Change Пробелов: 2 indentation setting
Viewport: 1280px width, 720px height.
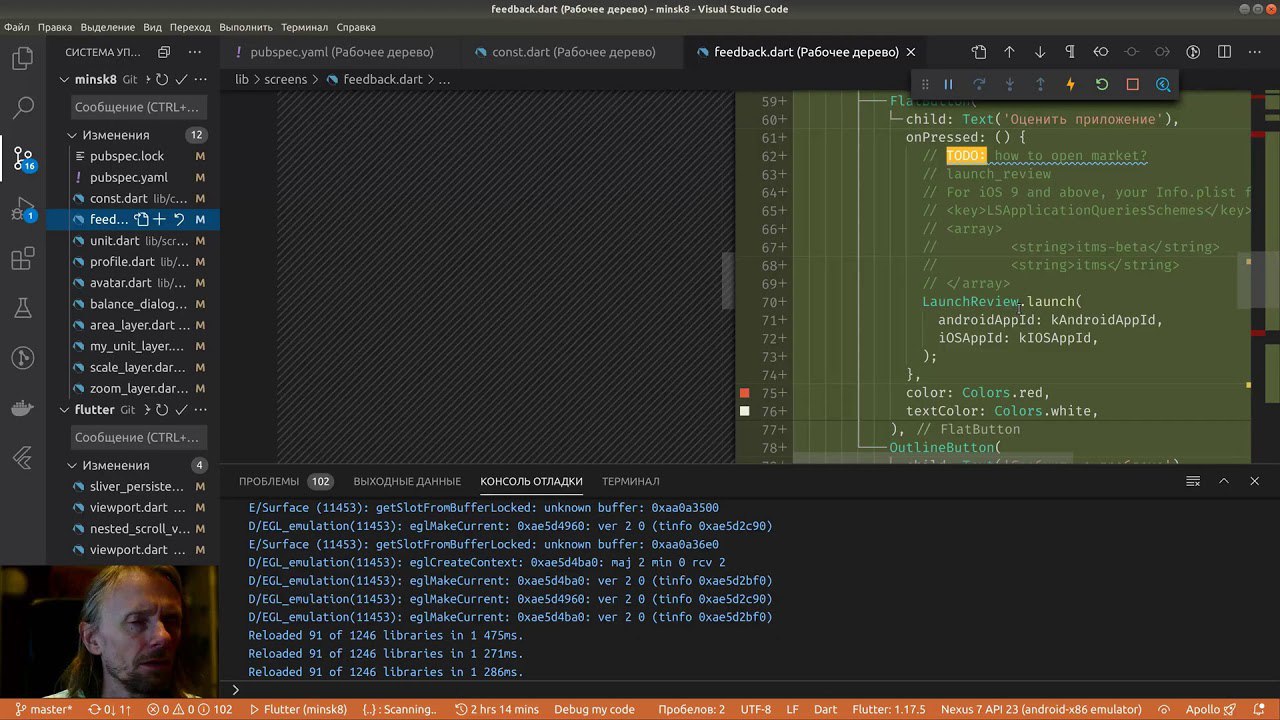(x=691, y=709)
